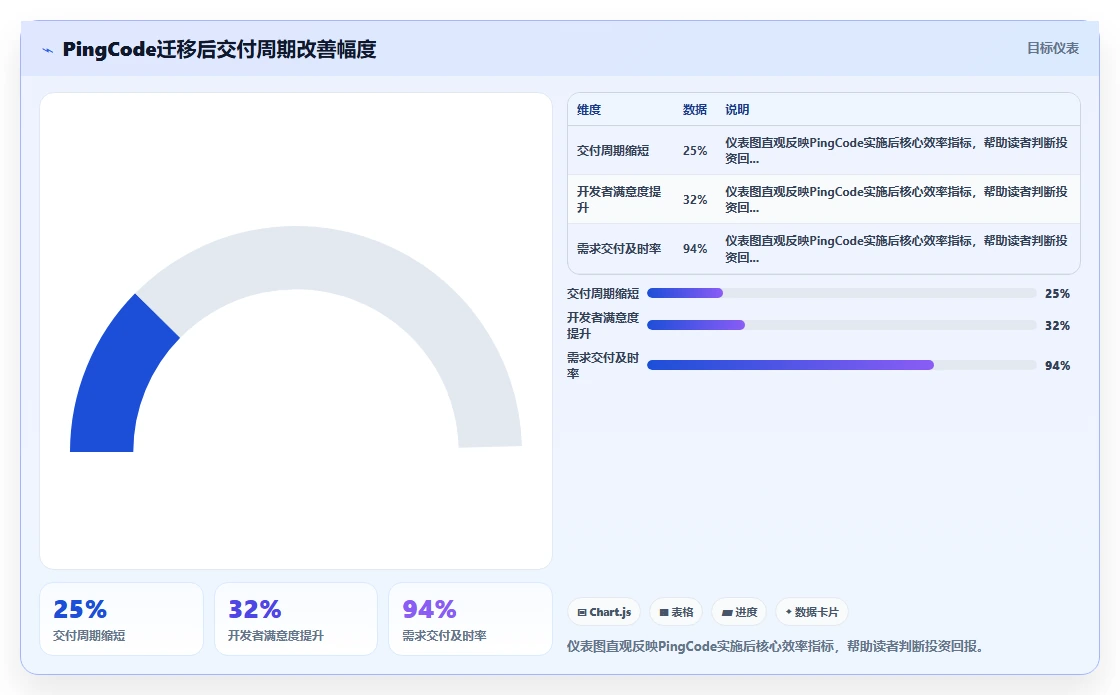Image resolution: width=1120 pixels, height=695 pixels.
Task: Click the 开发者满意度提升 progress bar
Action: 841,326
